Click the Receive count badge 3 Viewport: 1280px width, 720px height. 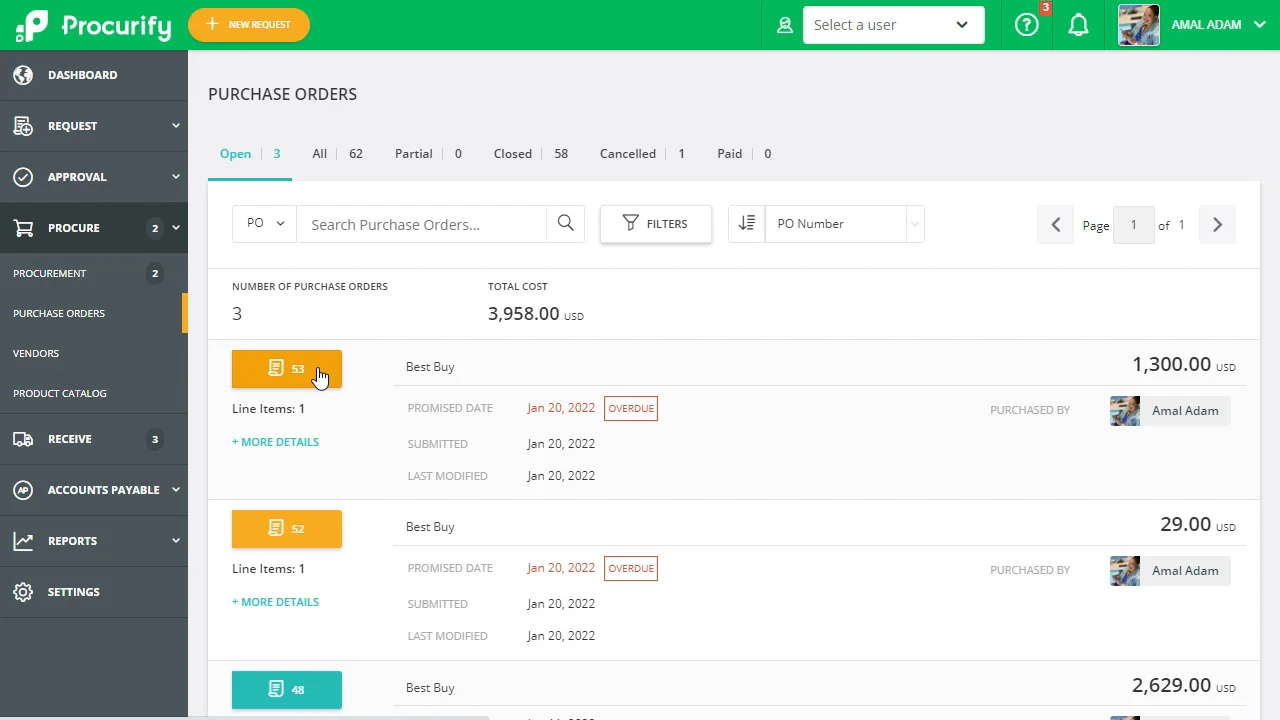point(154,439)
